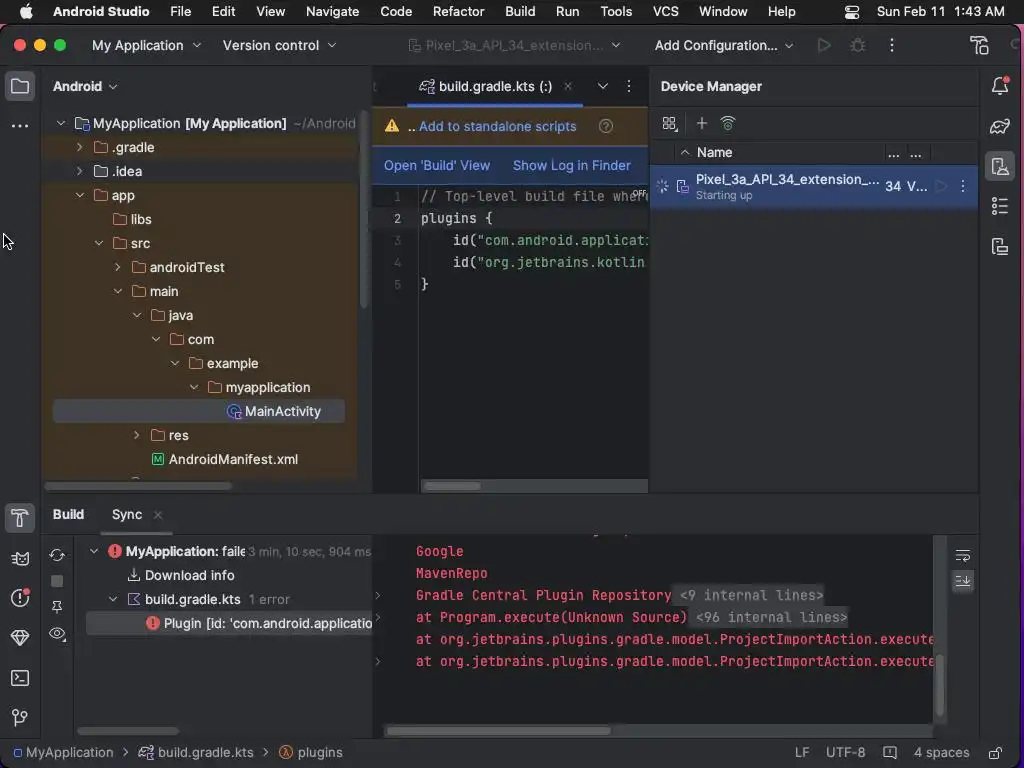This screenshot has height=768, width=1024.
Task: Open the Tools menu
Action: pyautogui.click(x=616, y=11)
